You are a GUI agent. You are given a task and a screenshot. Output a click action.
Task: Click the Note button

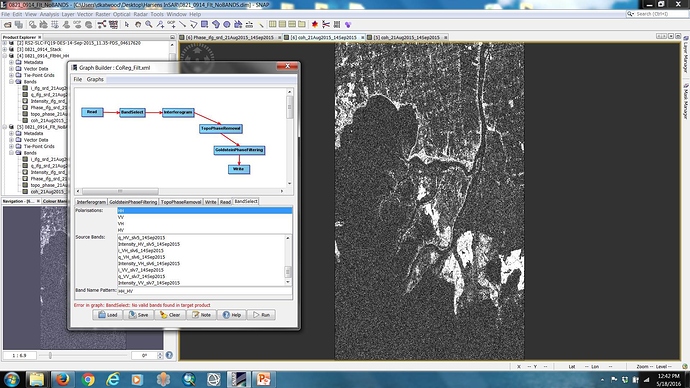202,315
